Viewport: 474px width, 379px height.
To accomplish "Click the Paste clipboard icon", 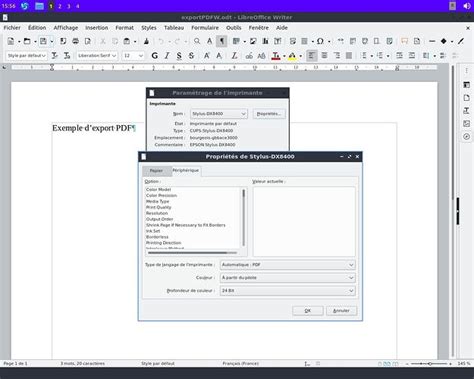I will [127, 41].
